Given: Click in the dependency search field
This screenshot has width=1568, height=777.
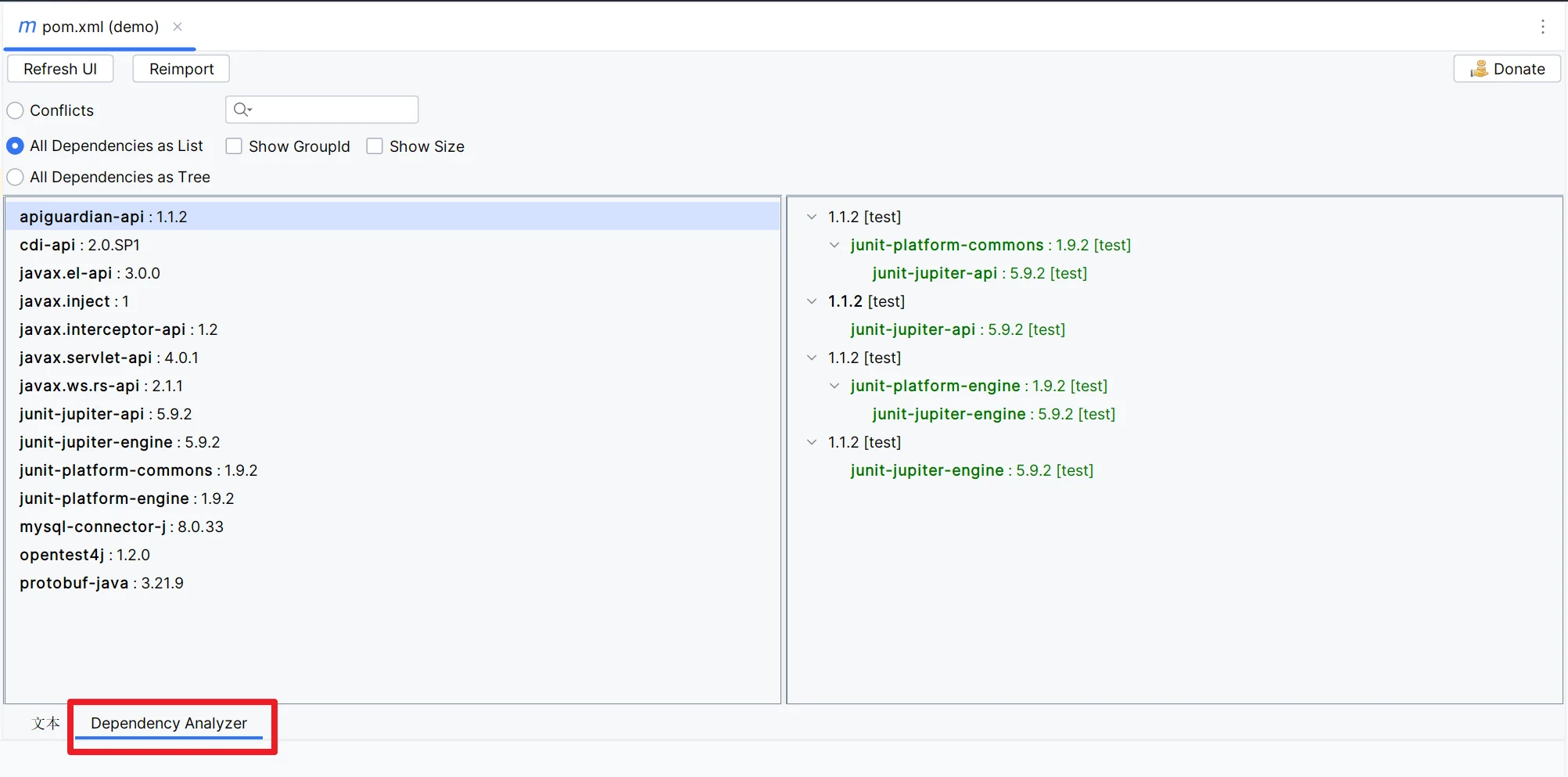Looking at the screenshot, I should coord(332,110).
